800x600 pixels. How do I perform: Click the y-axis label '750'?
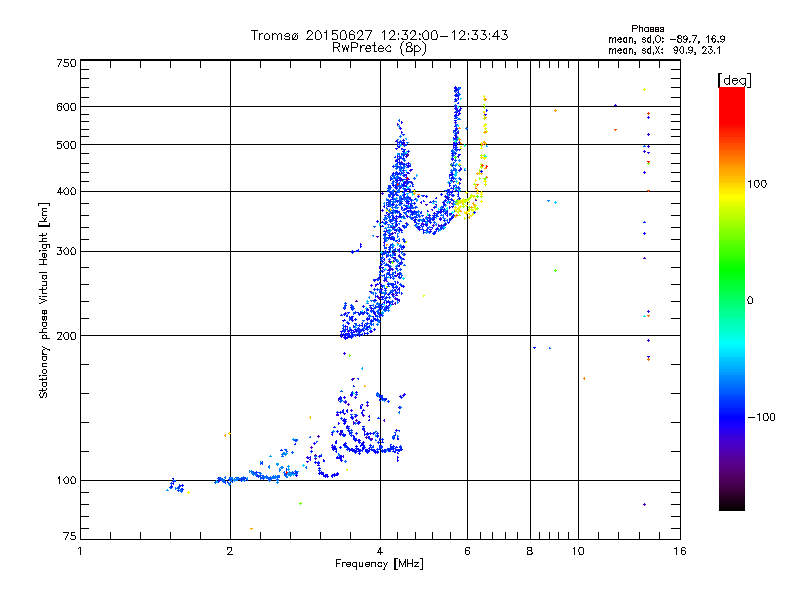(66, 63)
